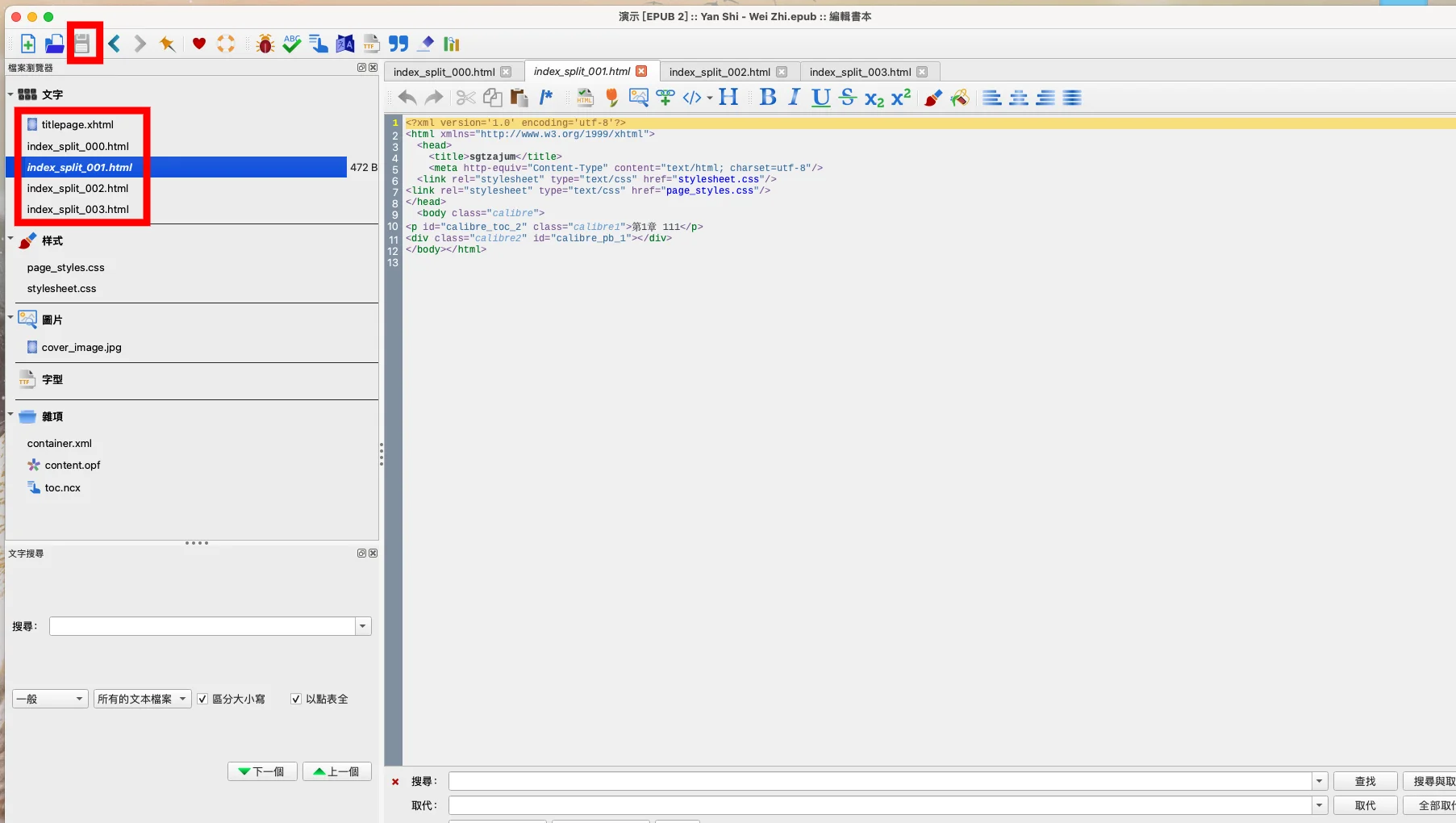Insert image using picture magnifier icon
Screen dimensions: 1456x823
click(x=639, y=98)
